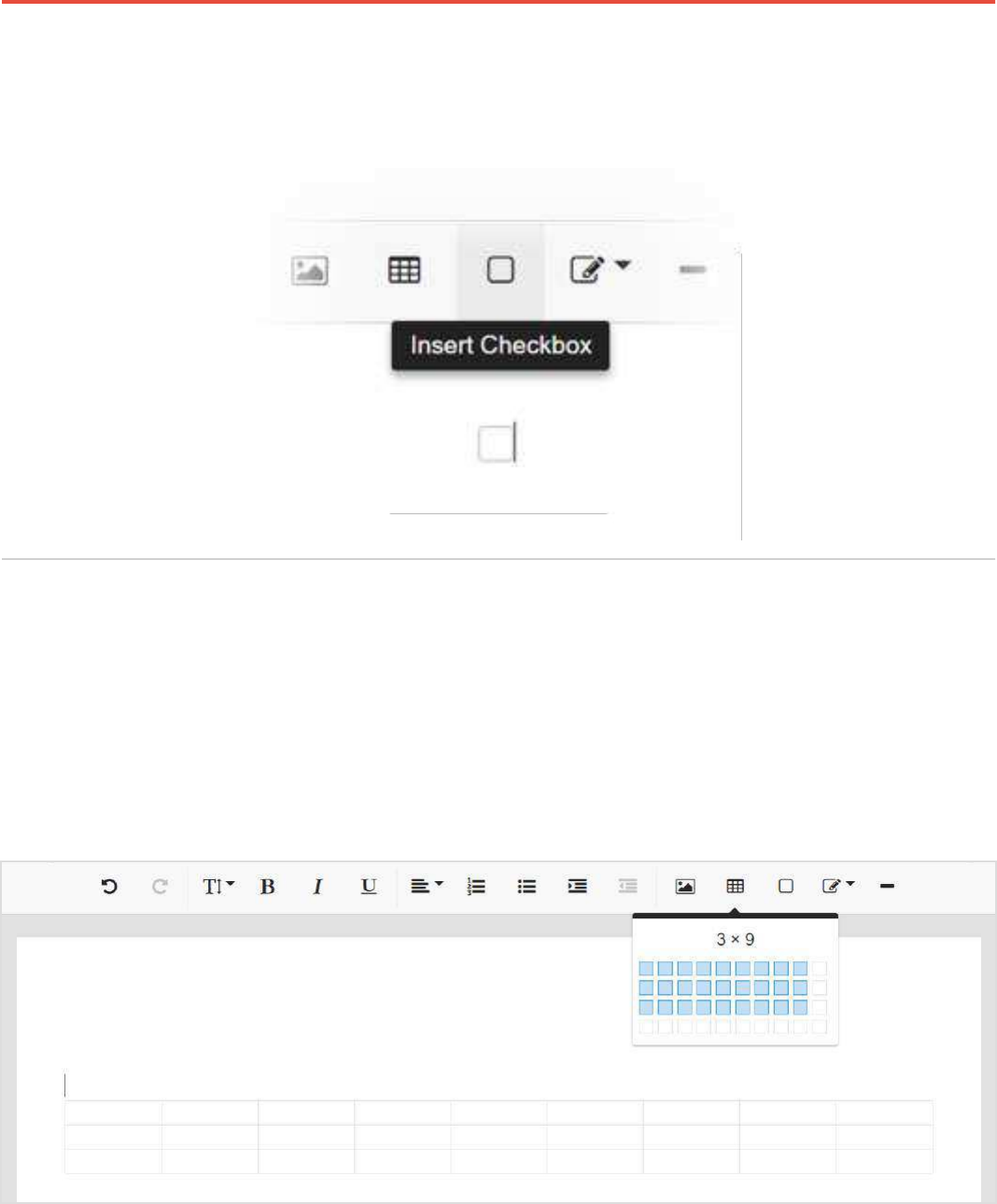Insert a numbered list

click(x=476, y=887)
